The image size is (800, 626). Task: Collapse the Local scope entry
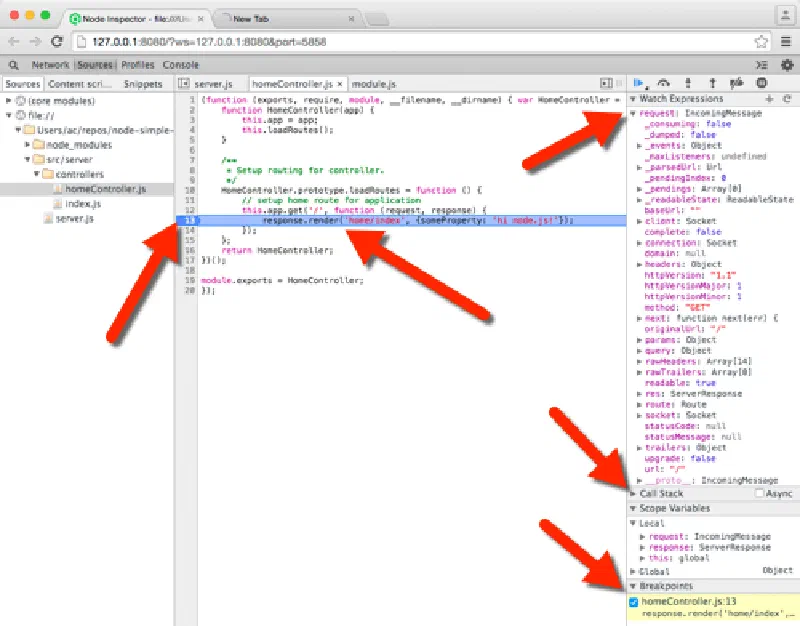click(633, 523)
